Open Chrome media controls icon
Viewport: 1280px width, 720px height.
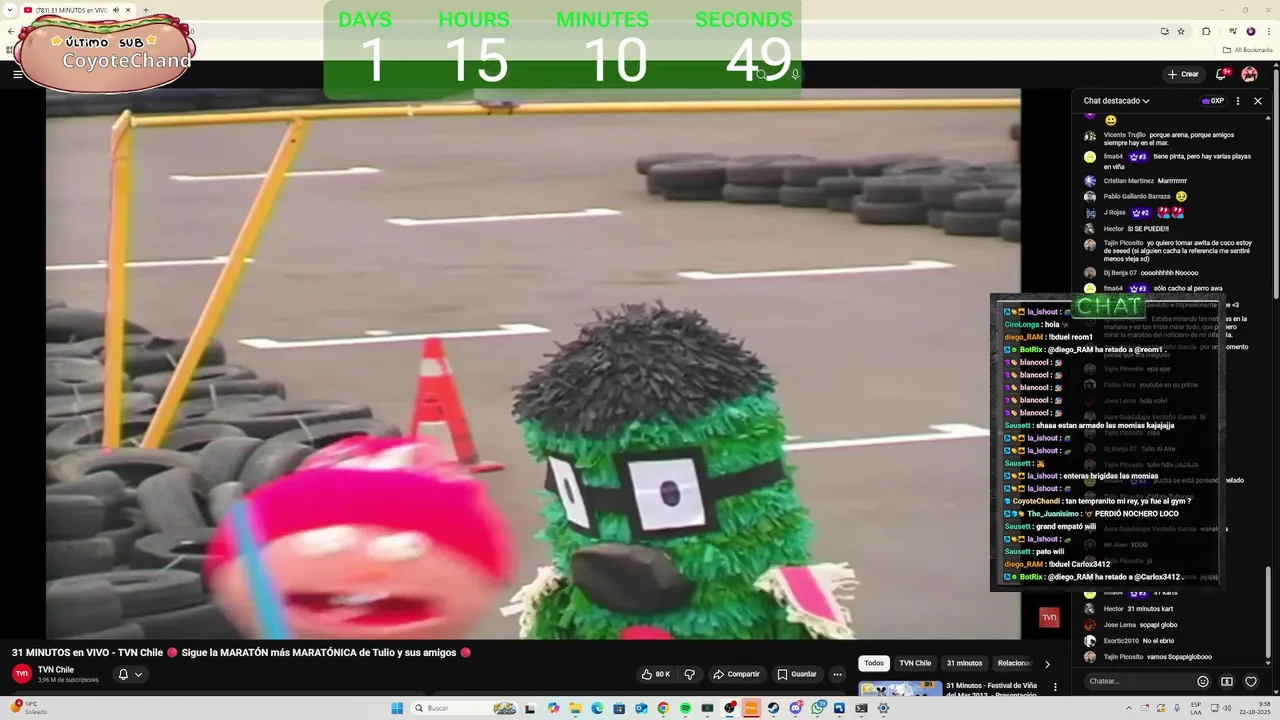[1232, 31]
